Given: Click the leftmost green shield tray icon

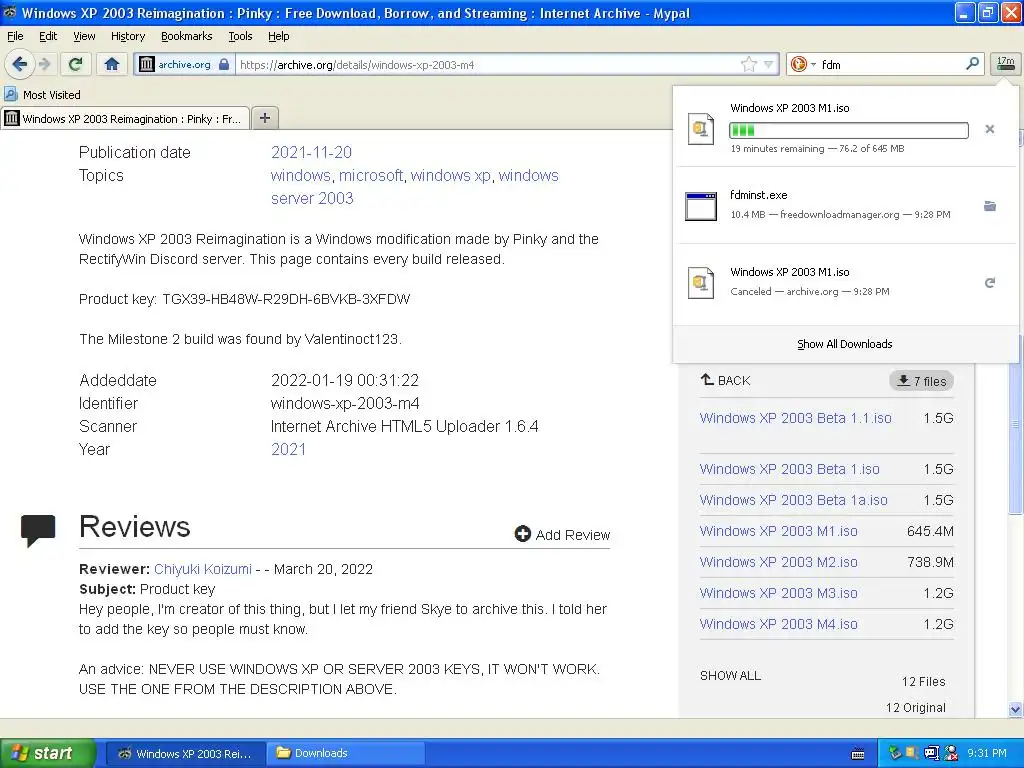Looking at the screenshot, I should point(895,753).
